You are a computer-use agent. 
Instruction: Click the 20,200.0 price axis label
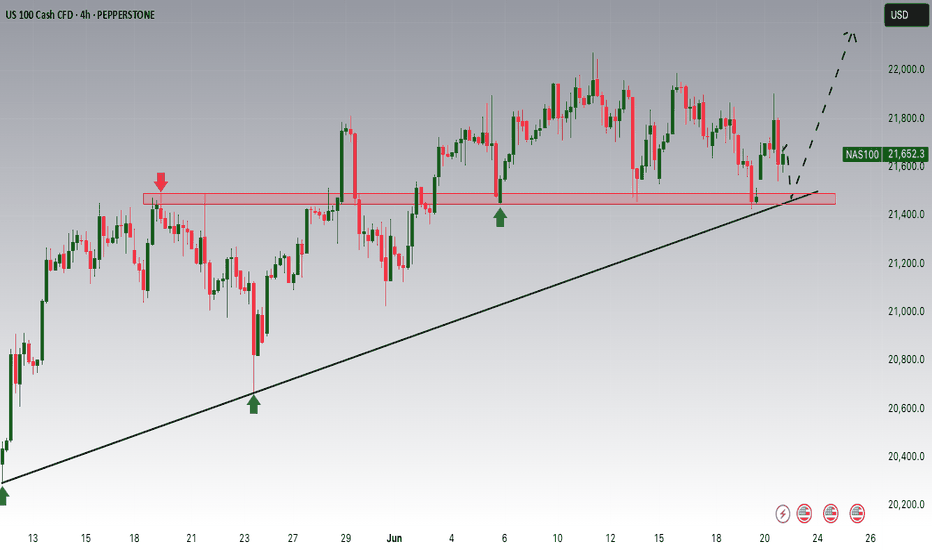(x=906, y=504)
